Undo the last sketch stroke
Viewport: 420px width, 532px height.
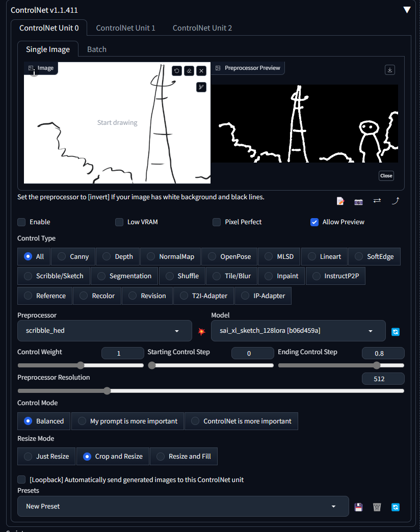[176, 71]
